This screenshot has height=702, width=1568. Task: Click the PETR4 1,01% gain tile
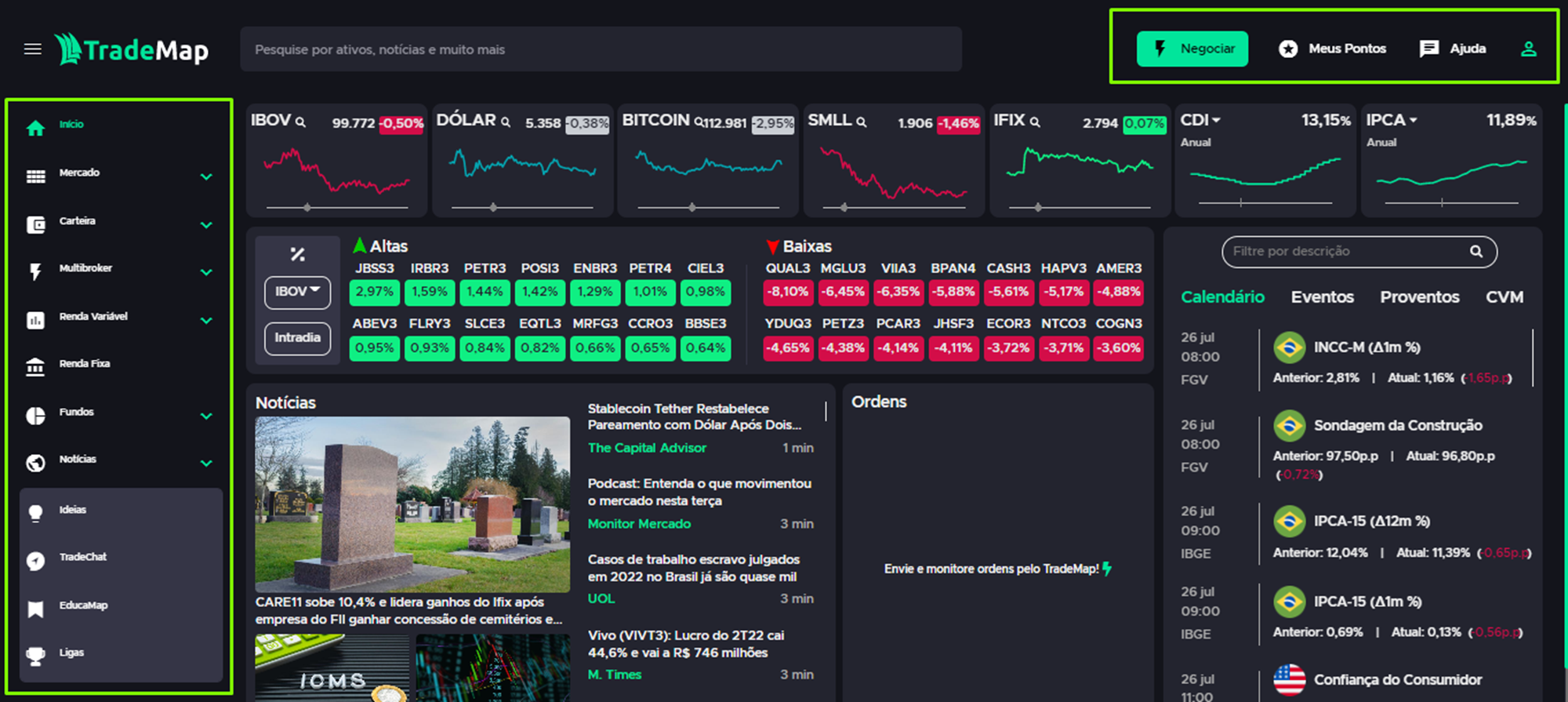650,293
